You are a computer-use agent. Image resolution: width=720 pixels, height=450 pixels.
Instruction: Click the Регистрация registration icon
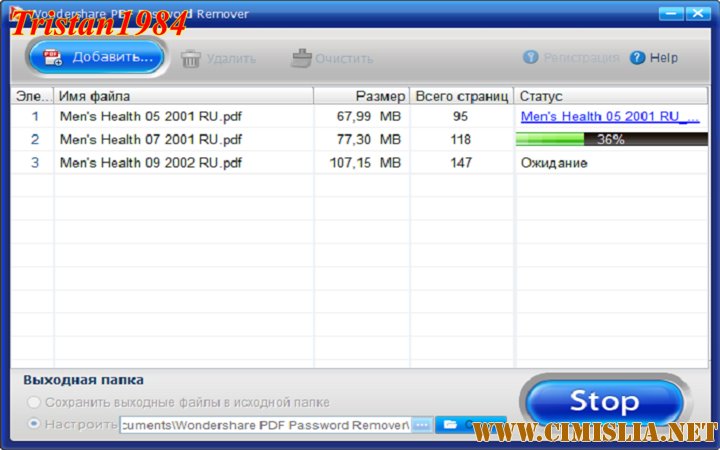coord(531,57)
